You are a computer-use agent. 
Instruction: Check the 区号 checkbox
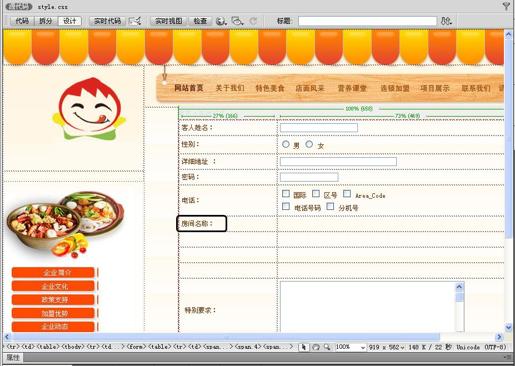point(316,194)
